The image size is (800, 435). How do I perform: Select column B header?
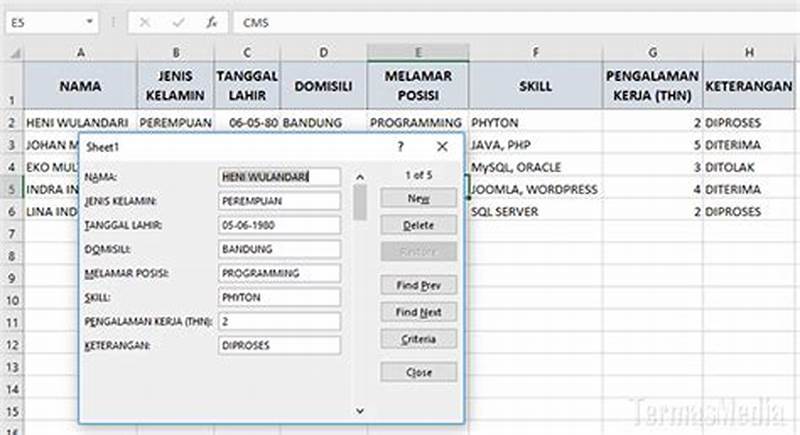[176, 53]
